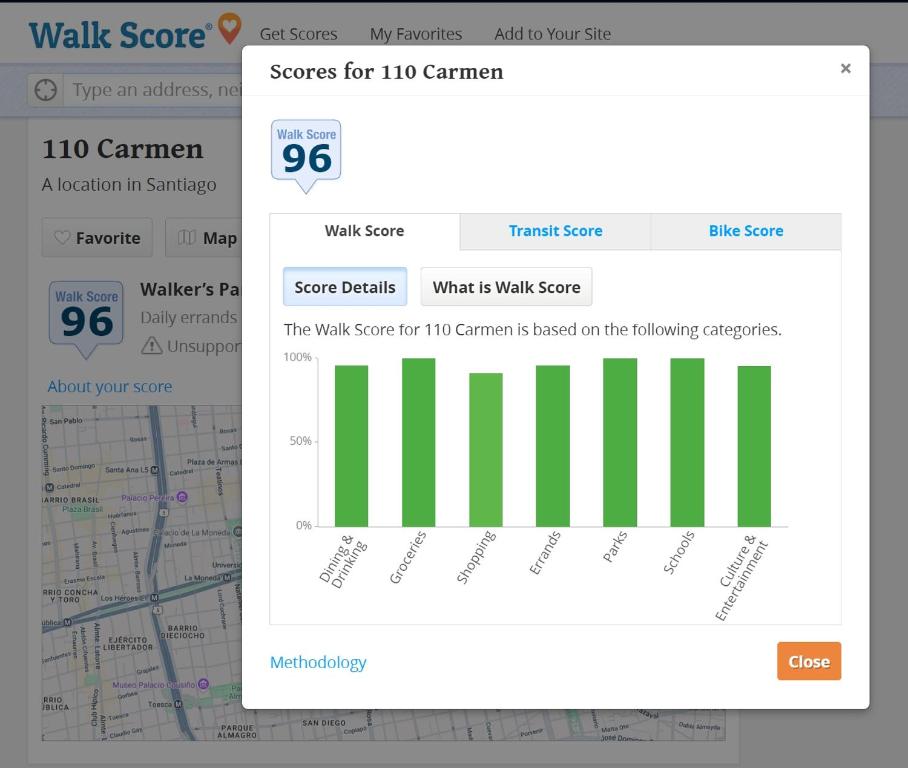The width and height of the screenshot is (908, 768).
Task: Close the scores dialog with the X
Action: [x=845, y=69]
